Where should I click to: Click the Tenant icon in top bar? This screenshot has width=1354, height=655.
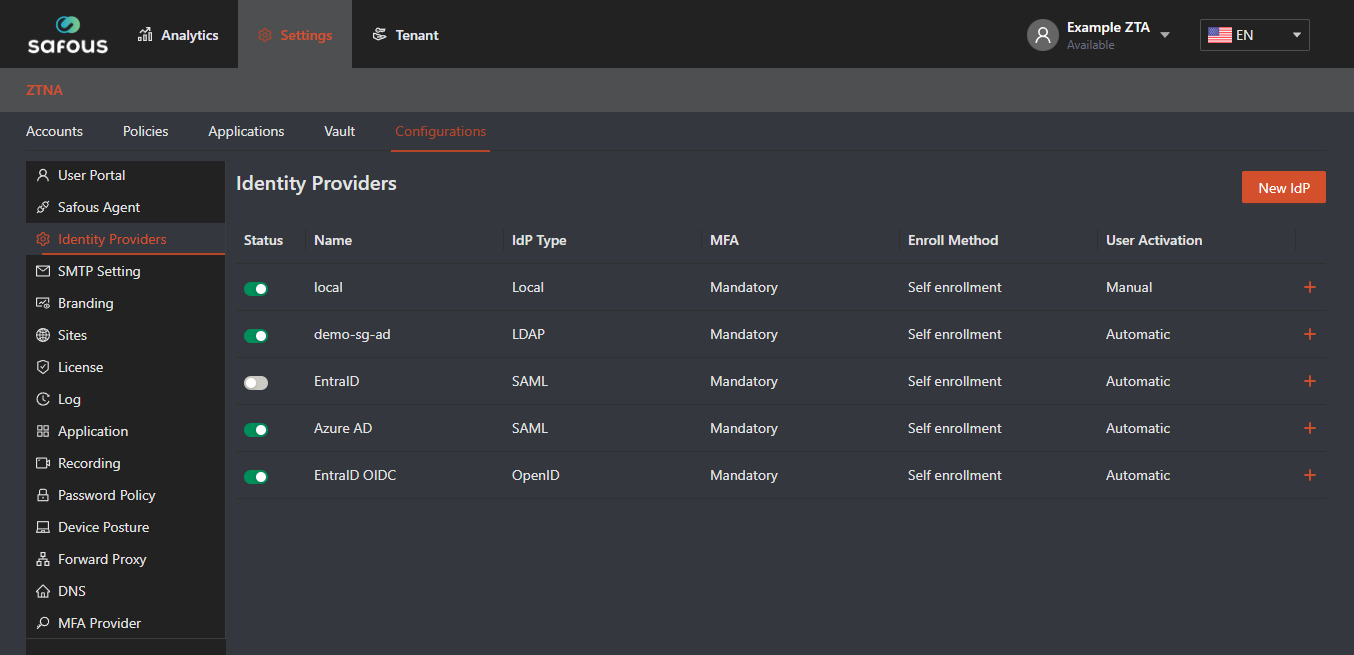click(379, 35)
